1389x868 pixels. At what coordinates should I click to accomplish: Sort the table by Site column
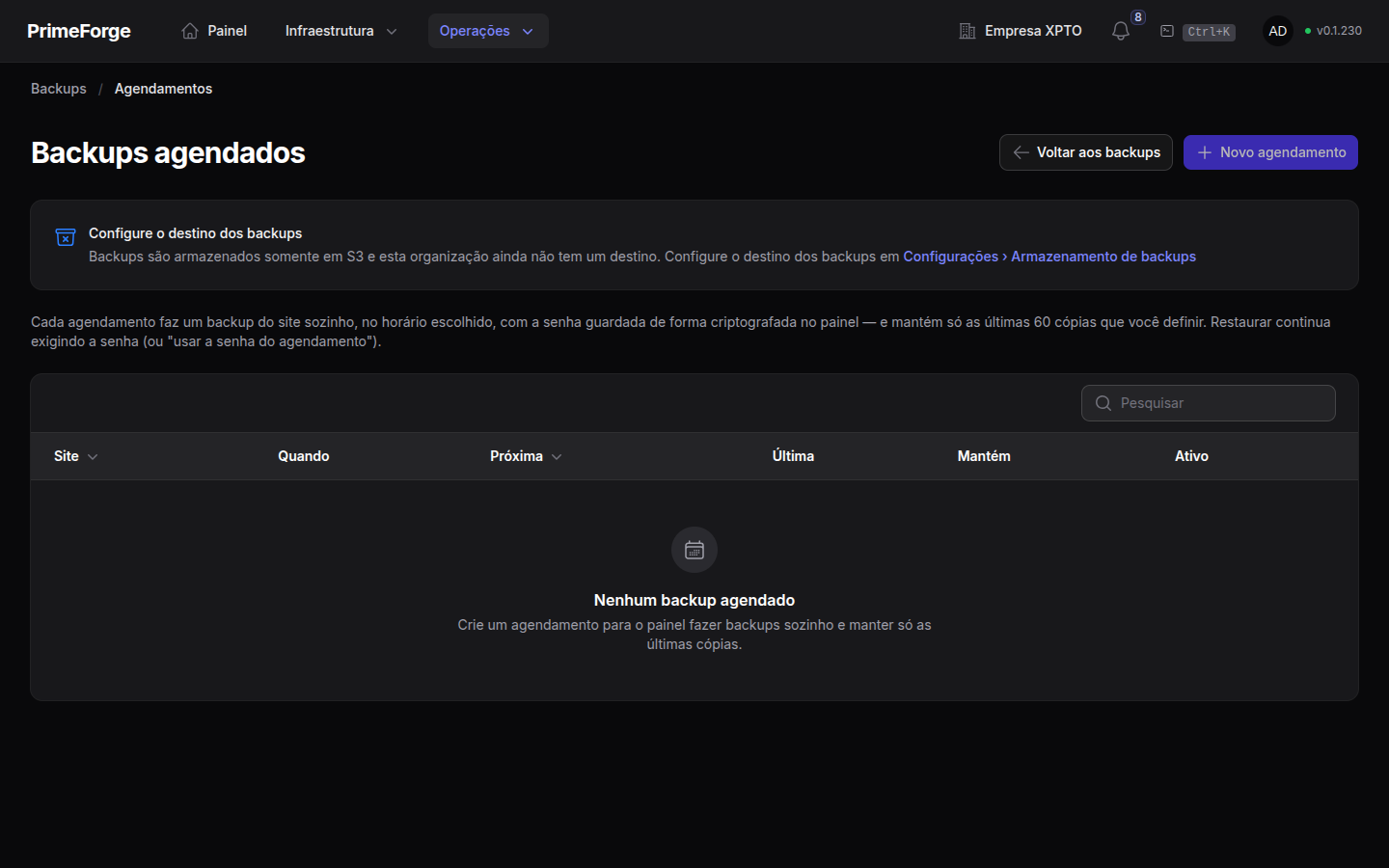(x=76, y=456)
